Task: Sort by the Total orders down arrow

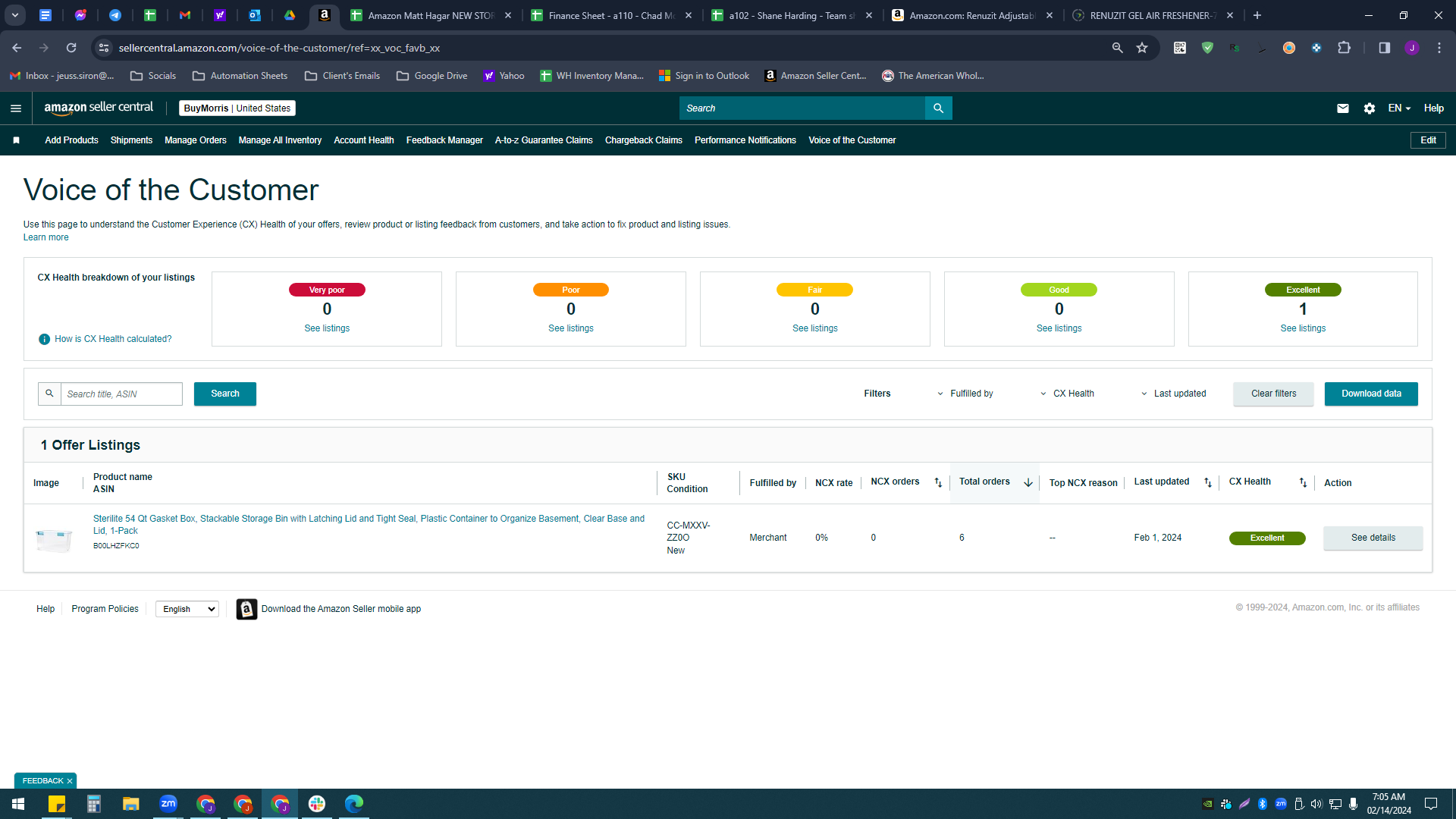Action: (x=1028, y=482)
